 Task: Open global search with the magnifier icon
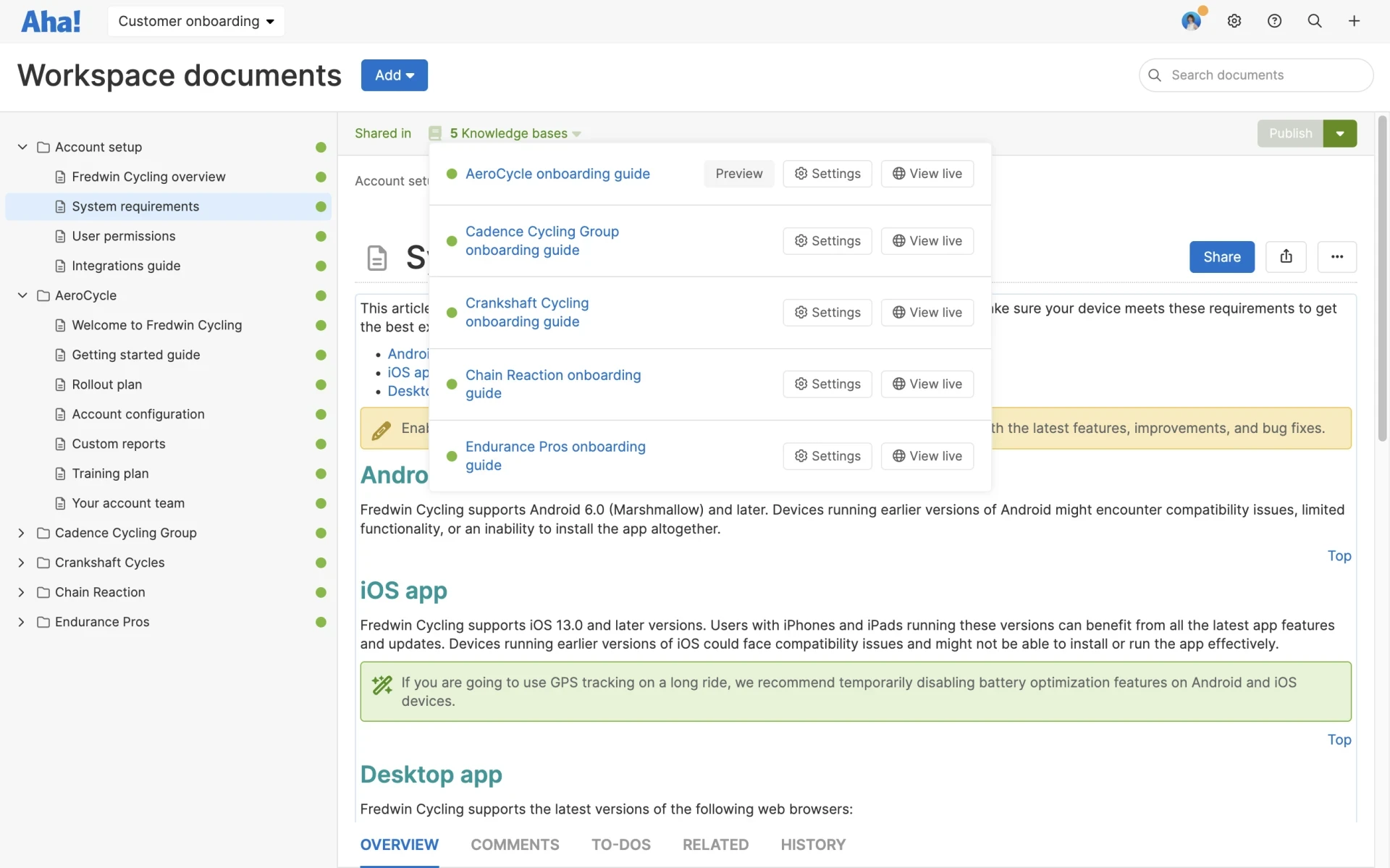[1314, 21]
